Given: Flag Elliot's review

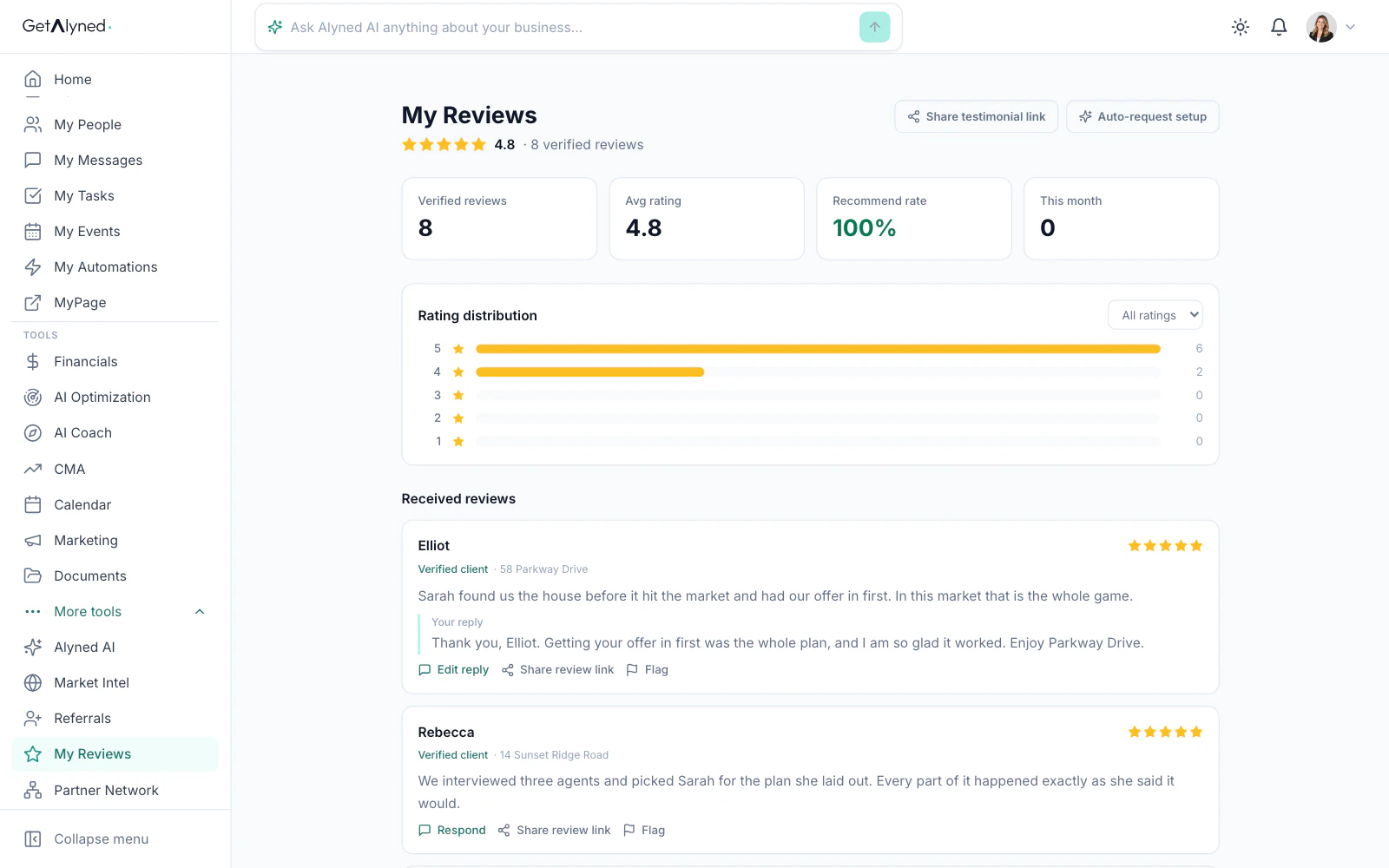Looking at the screenshot, I should pyautogui.click(x=647, y=669).
